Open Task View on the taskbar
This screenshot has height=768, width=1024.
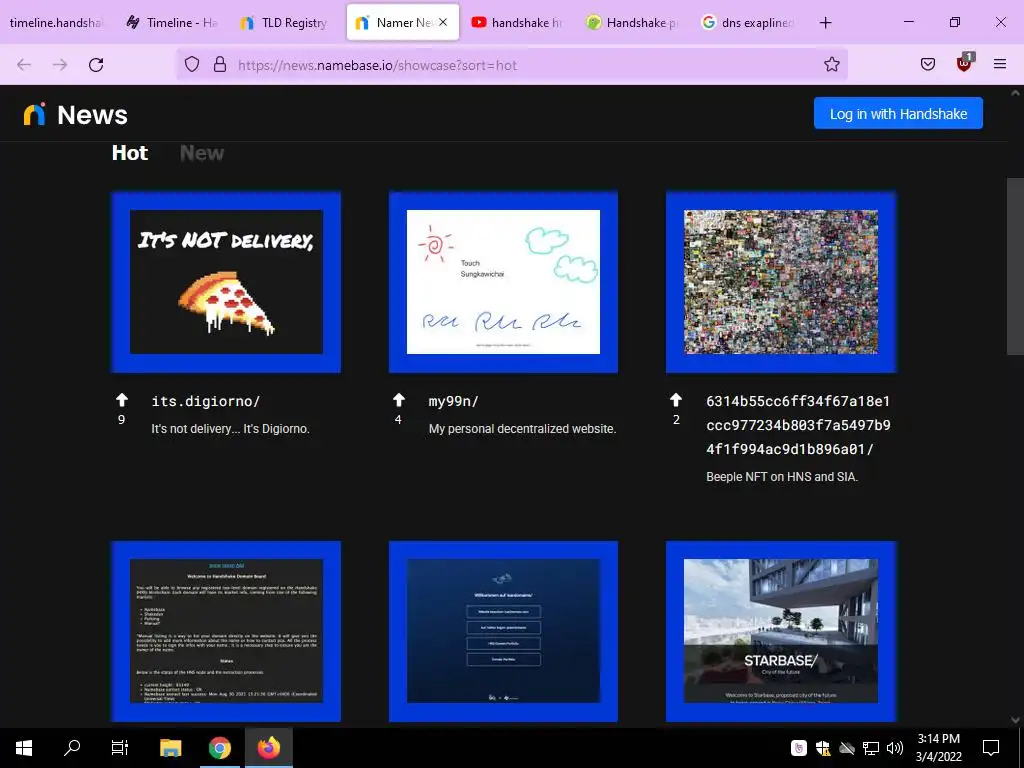(x=120, y=748)
